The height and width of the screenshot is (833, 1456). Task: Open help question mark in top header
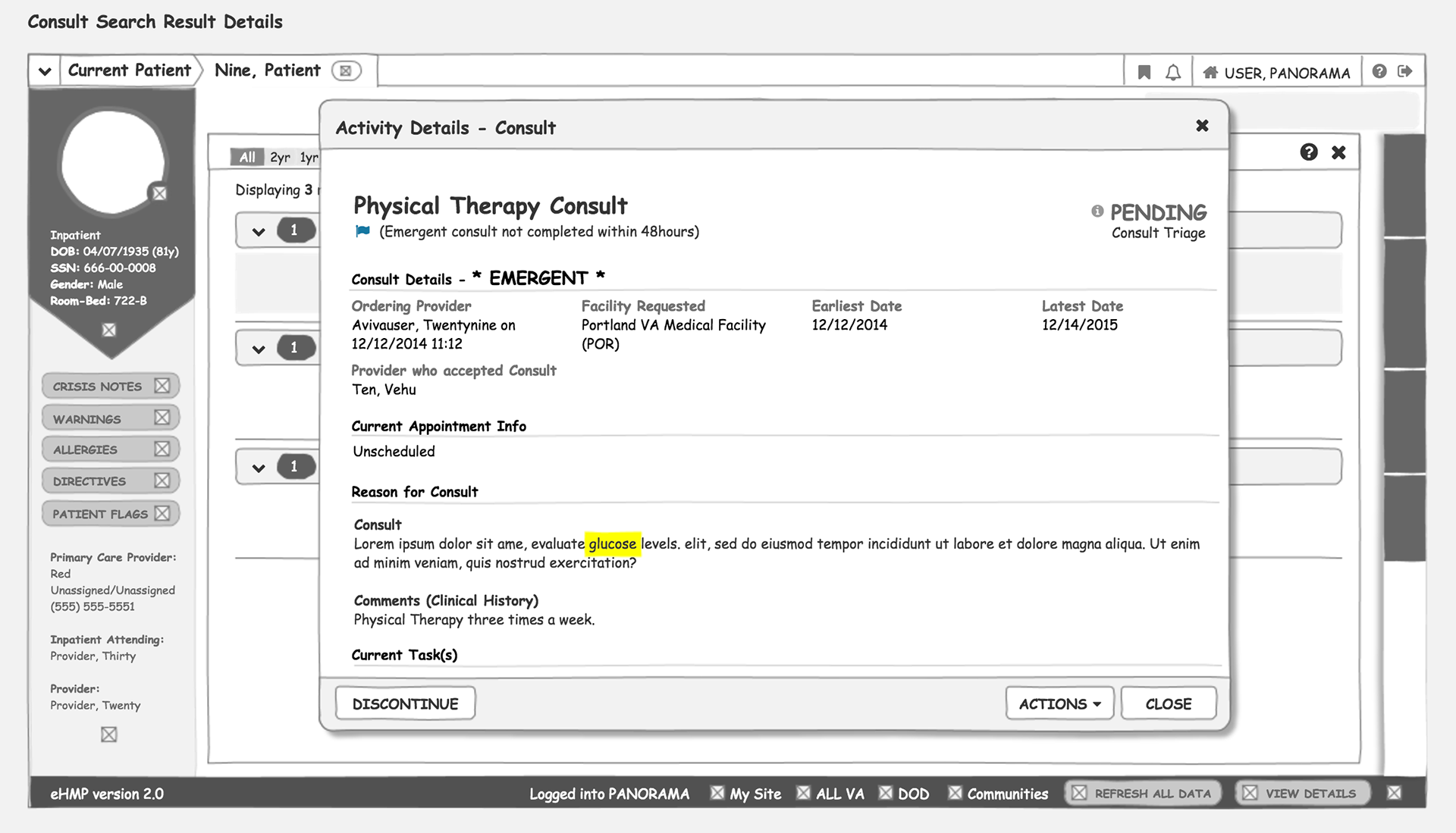[x=1379, y=71]
